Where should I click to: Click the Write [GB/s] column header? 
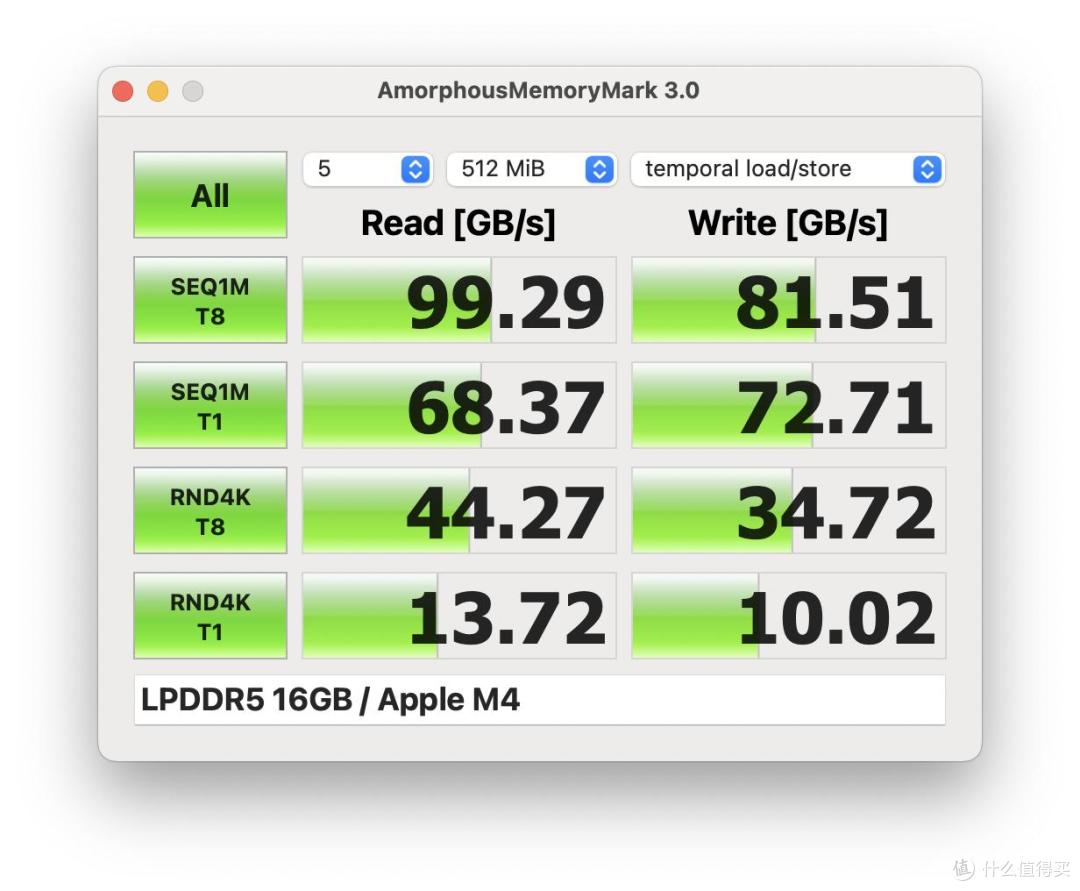coord(788,223)
